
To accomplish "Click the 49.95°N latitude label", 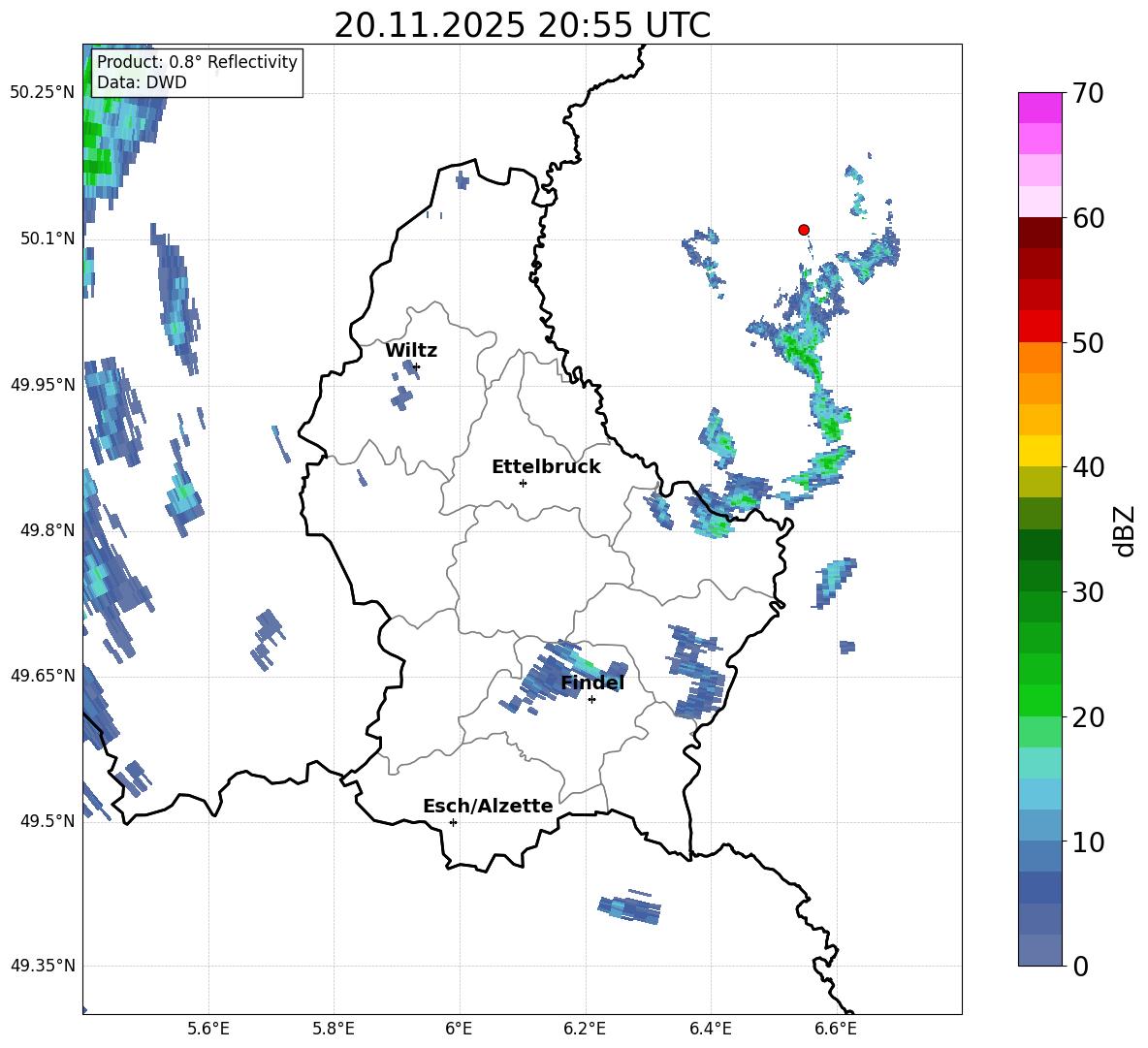I will point(43,384).
